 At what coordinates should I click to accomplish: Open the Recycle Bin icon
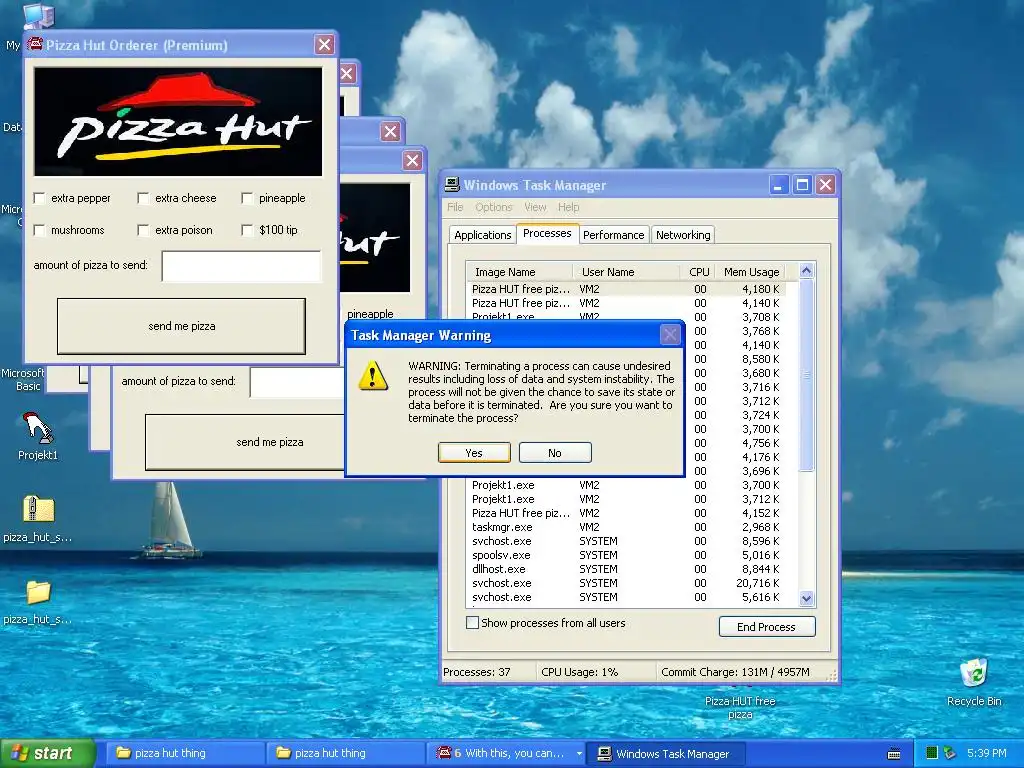(x=974, y=681)
